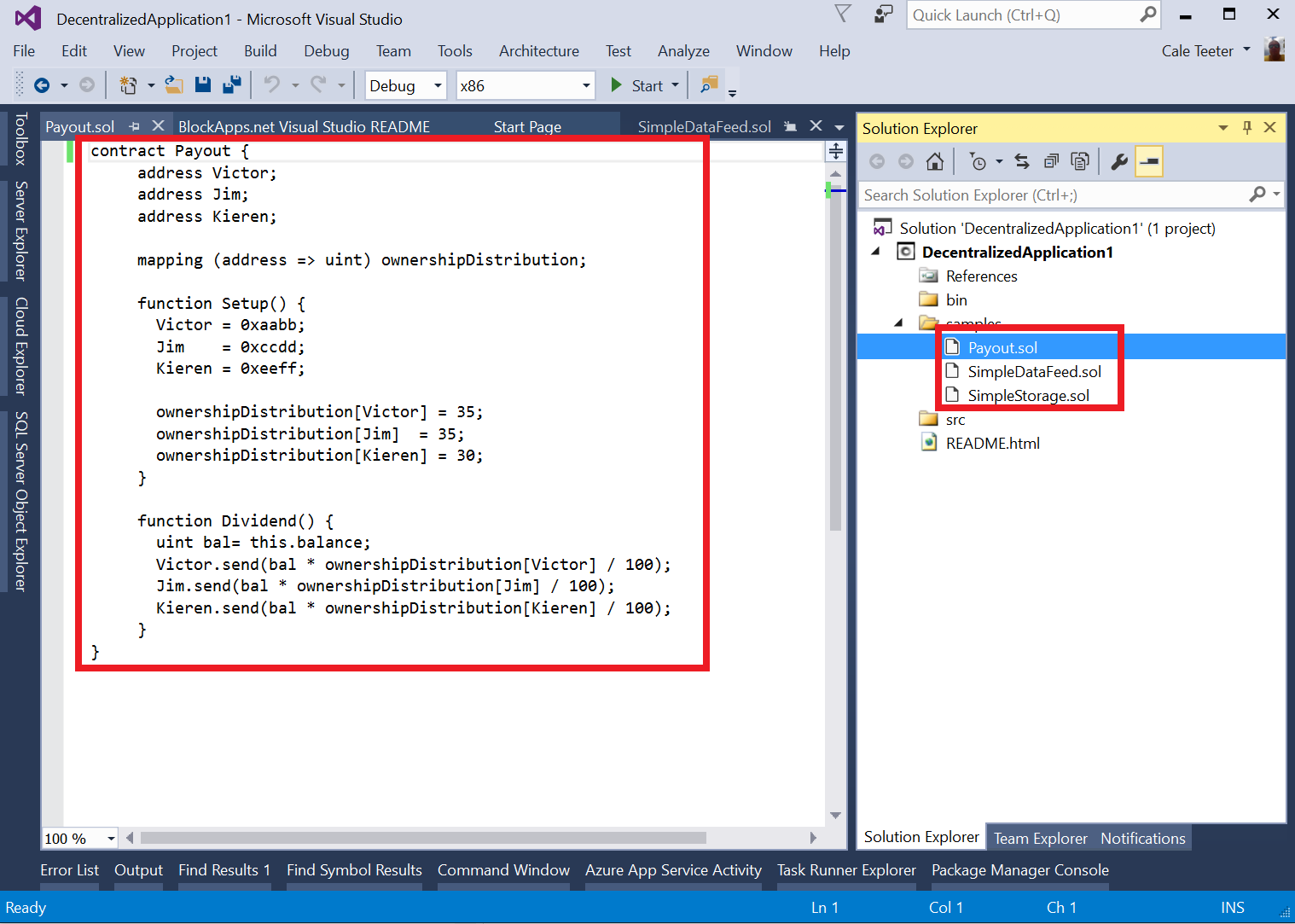The image size is (1295, 924).
Task: Expand the Cloud Explorer side panel
Action: pyautogui.click(x=21, y=346)
